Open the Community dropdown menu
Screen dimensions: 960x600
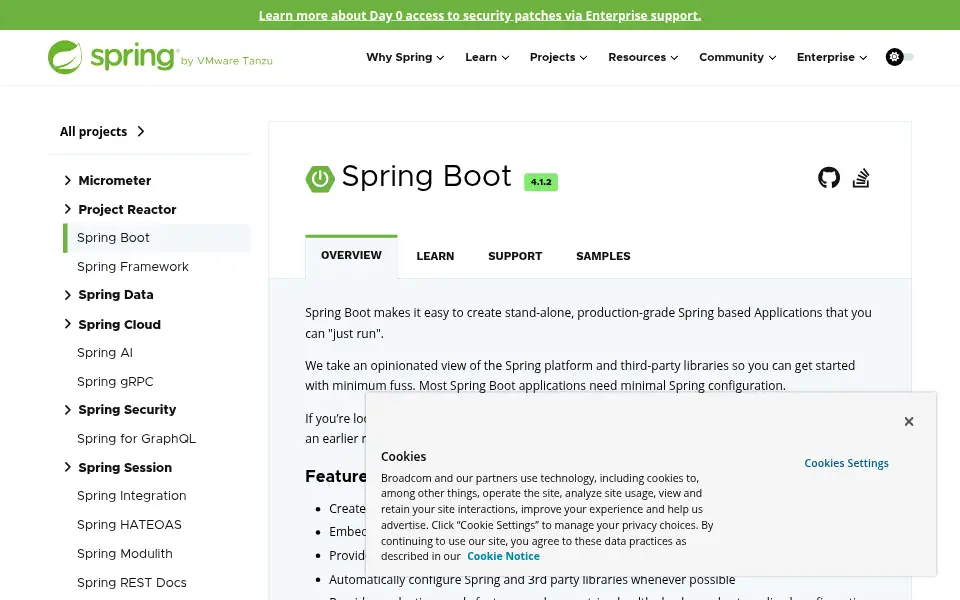coord(738,57)
